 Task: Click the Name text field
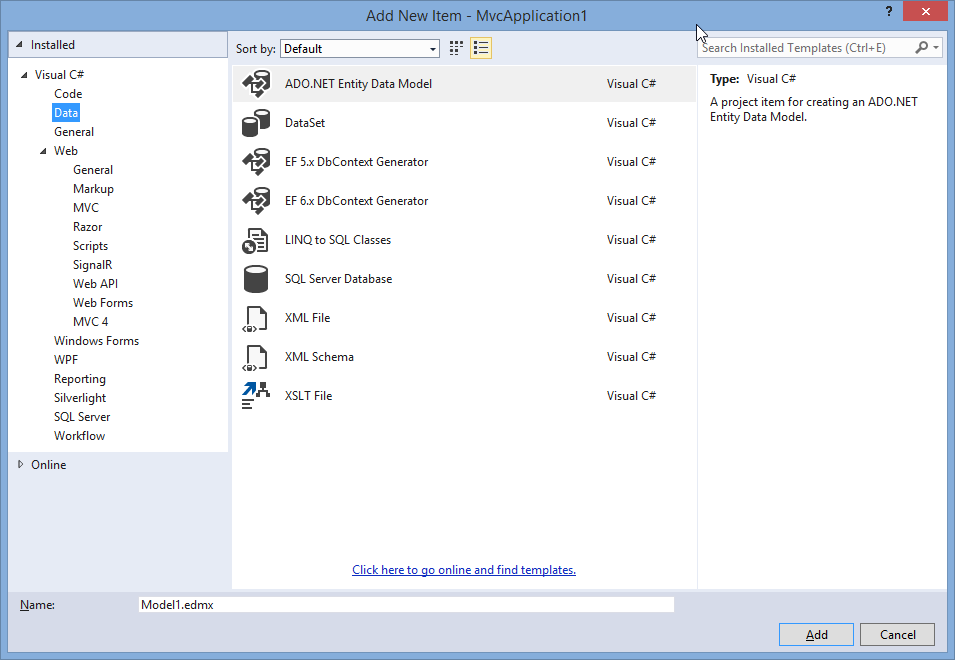pos(405,605)
